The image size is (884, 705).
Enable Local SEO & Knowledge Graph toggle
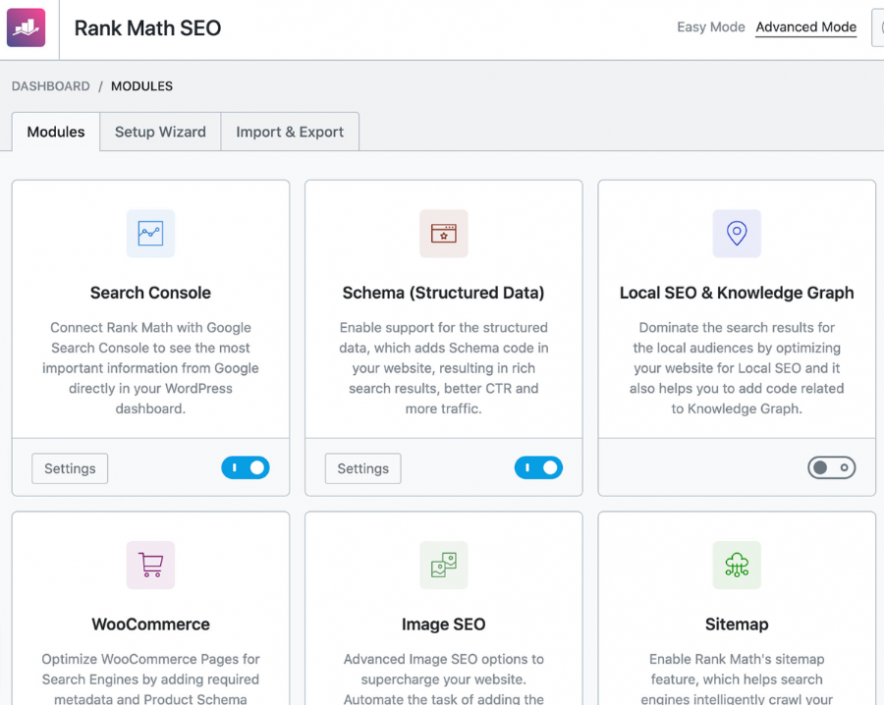pyautogui.click(x=831, y=468)
